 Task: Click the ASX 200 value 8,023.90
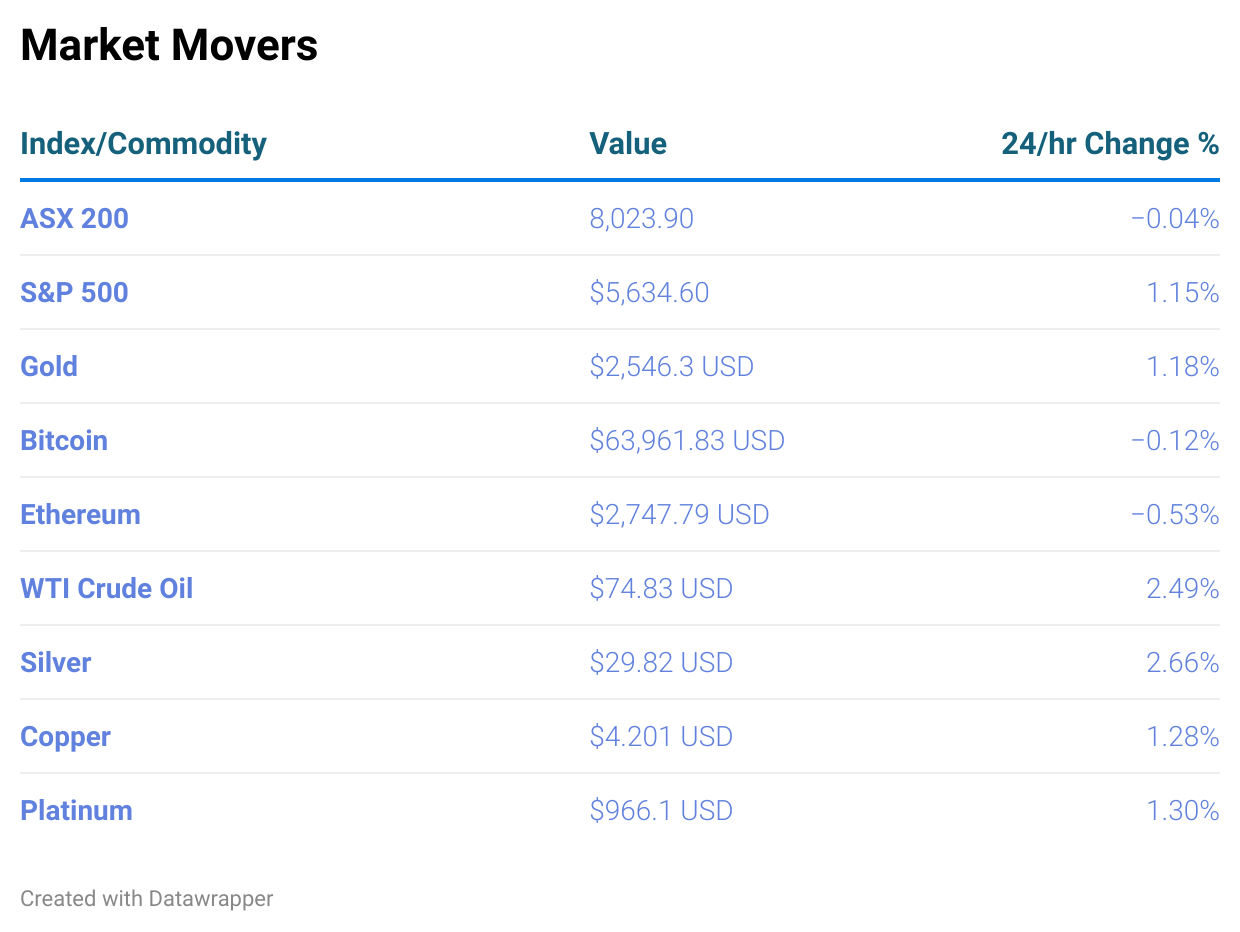pyautogui.click(x=642, y=218)
